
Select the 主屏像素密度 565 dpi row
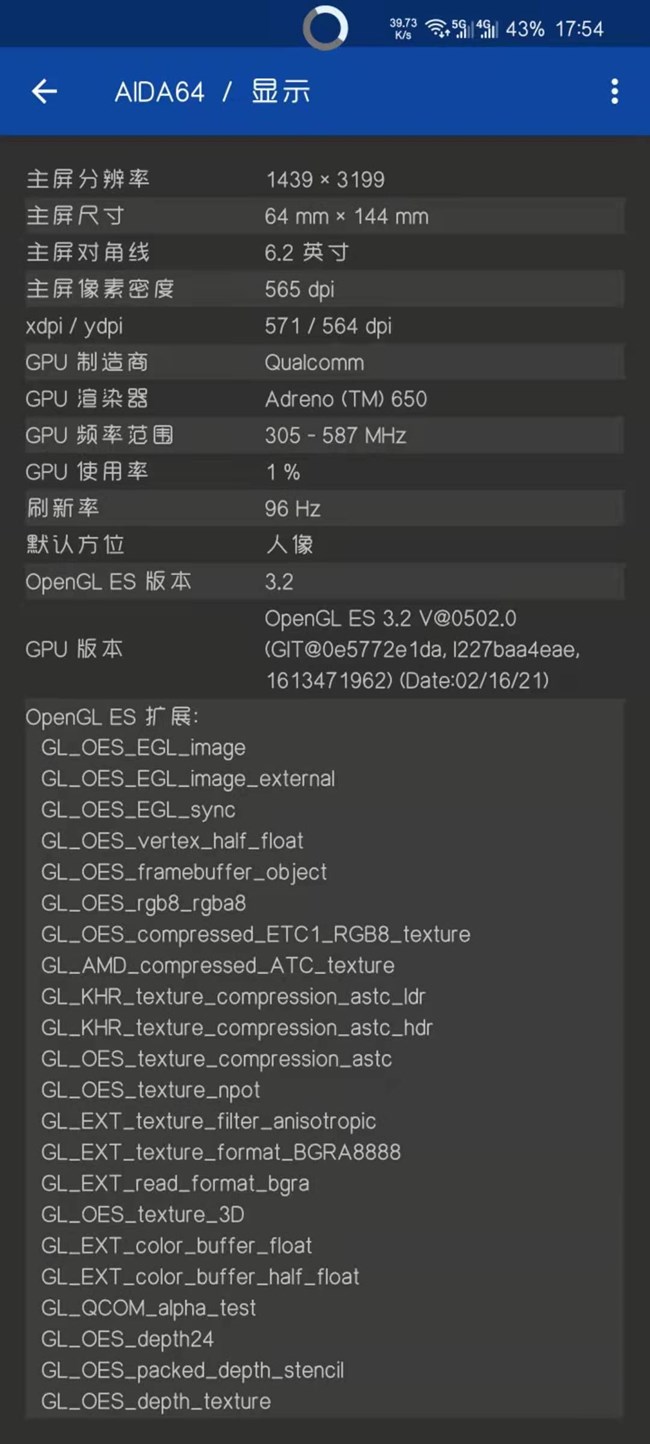click(x=324, y=290)
